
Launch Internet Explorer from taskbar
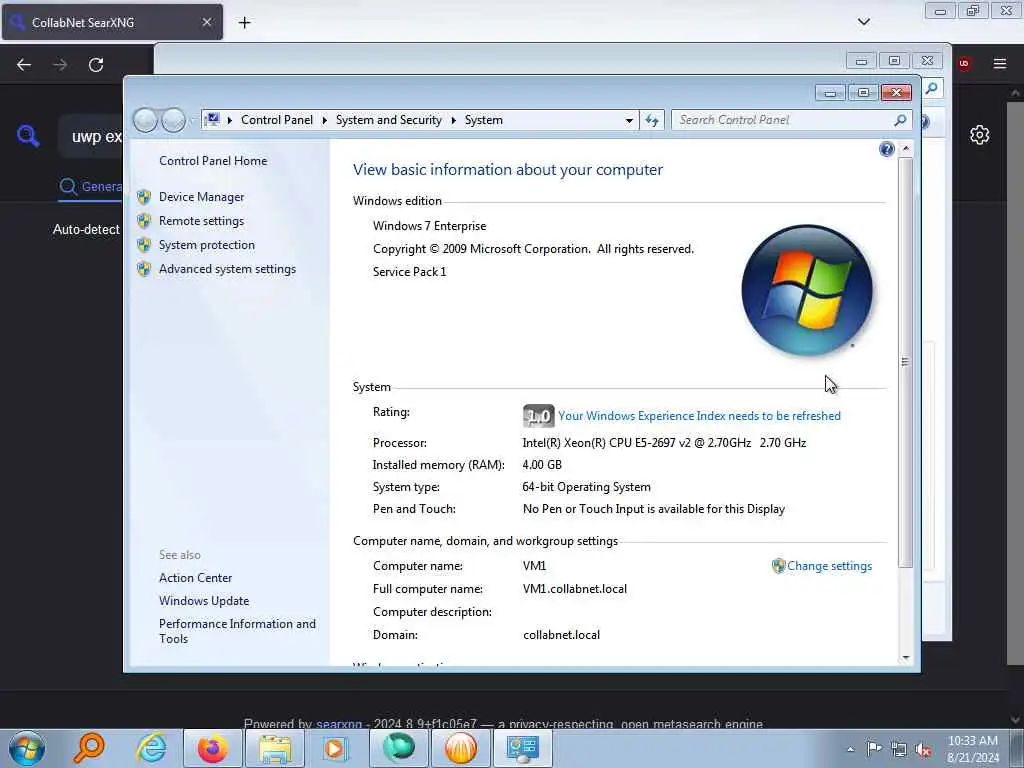click(x=152, y=748)
